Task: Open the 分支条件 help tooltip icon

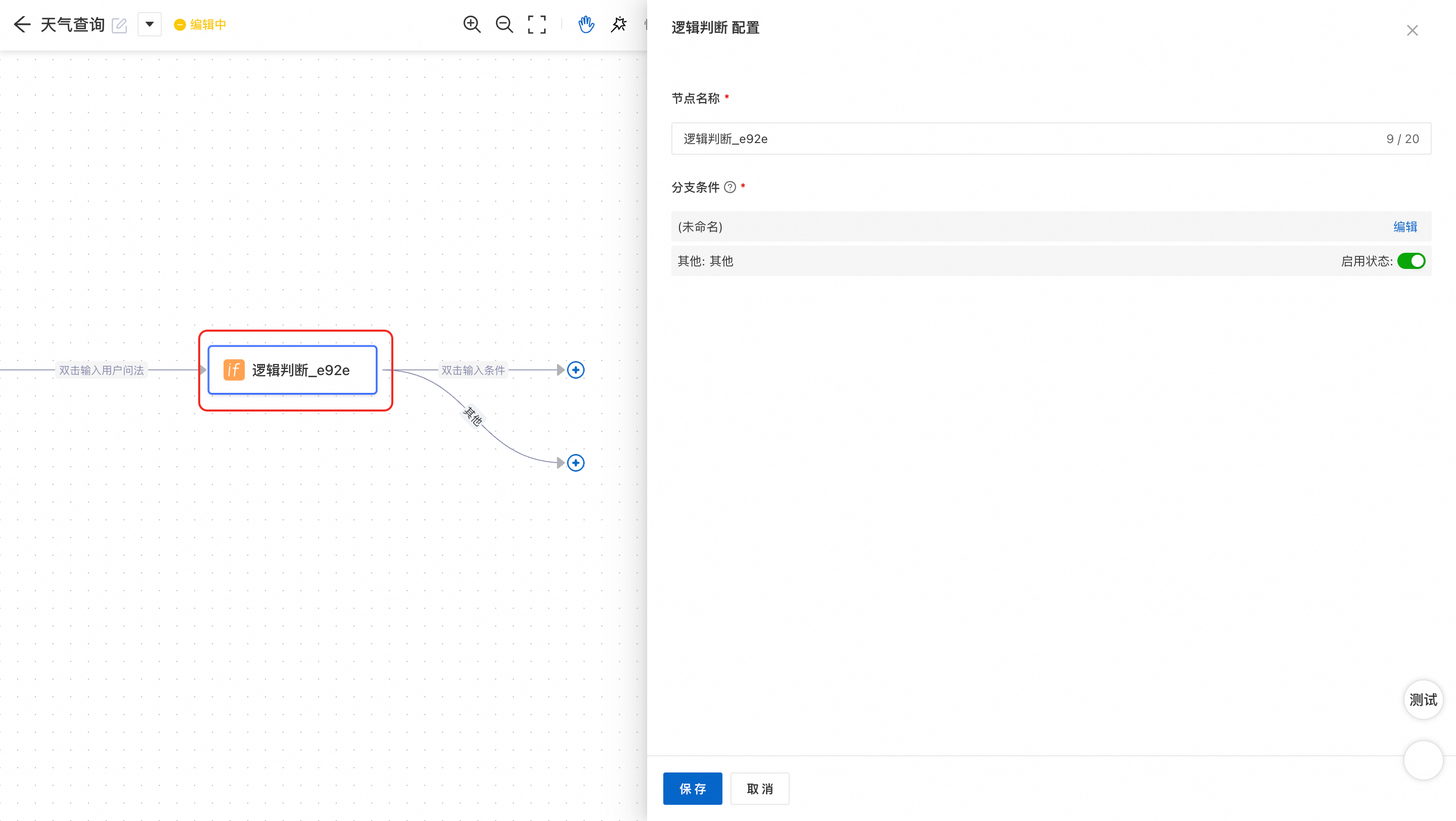Action: [730, 187]
